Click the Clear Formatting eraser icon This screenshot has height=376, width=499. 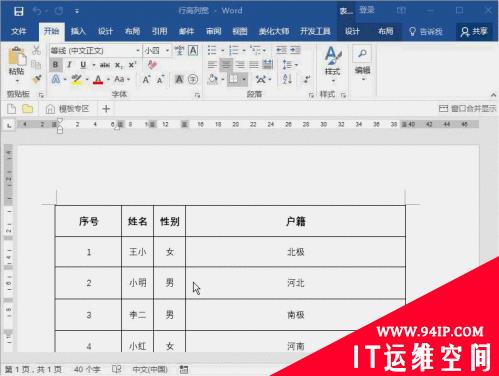click(152, 65)
